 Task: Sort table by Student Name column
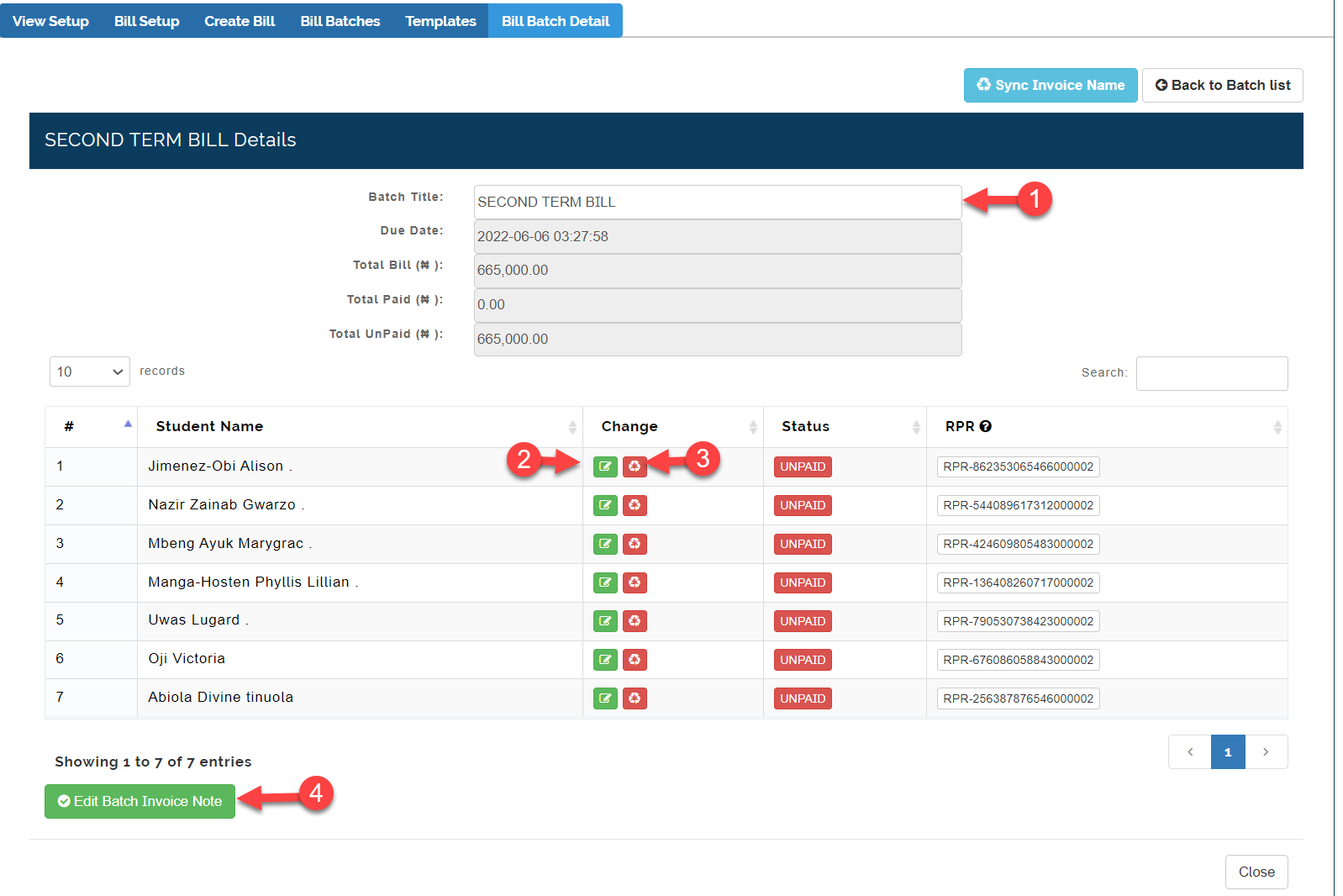click(360, 427)
